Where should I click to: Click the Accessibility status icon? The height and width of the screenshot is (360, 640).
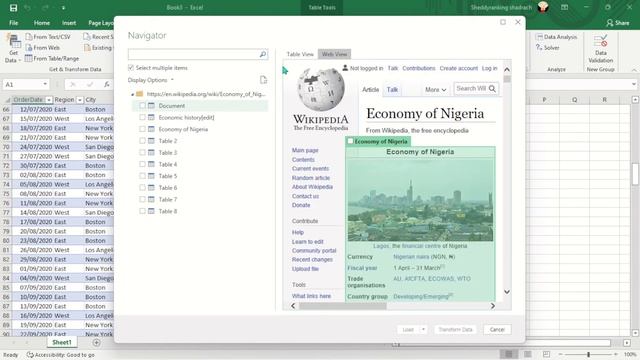click(30, 355)
